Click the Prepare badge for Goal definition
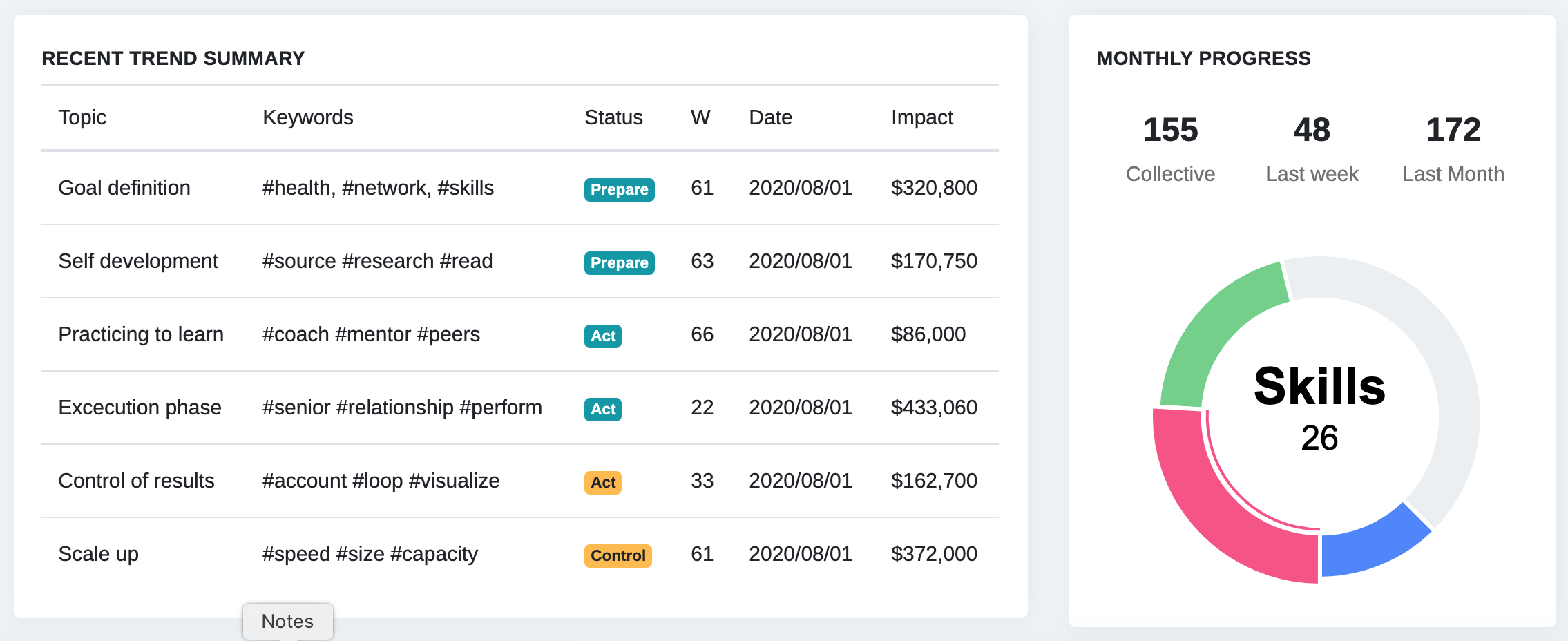 619,189
